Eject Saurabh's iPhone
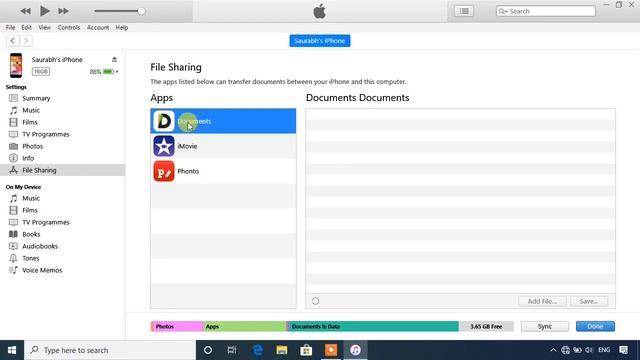640x360 pixels. click(x=114, y=60)
